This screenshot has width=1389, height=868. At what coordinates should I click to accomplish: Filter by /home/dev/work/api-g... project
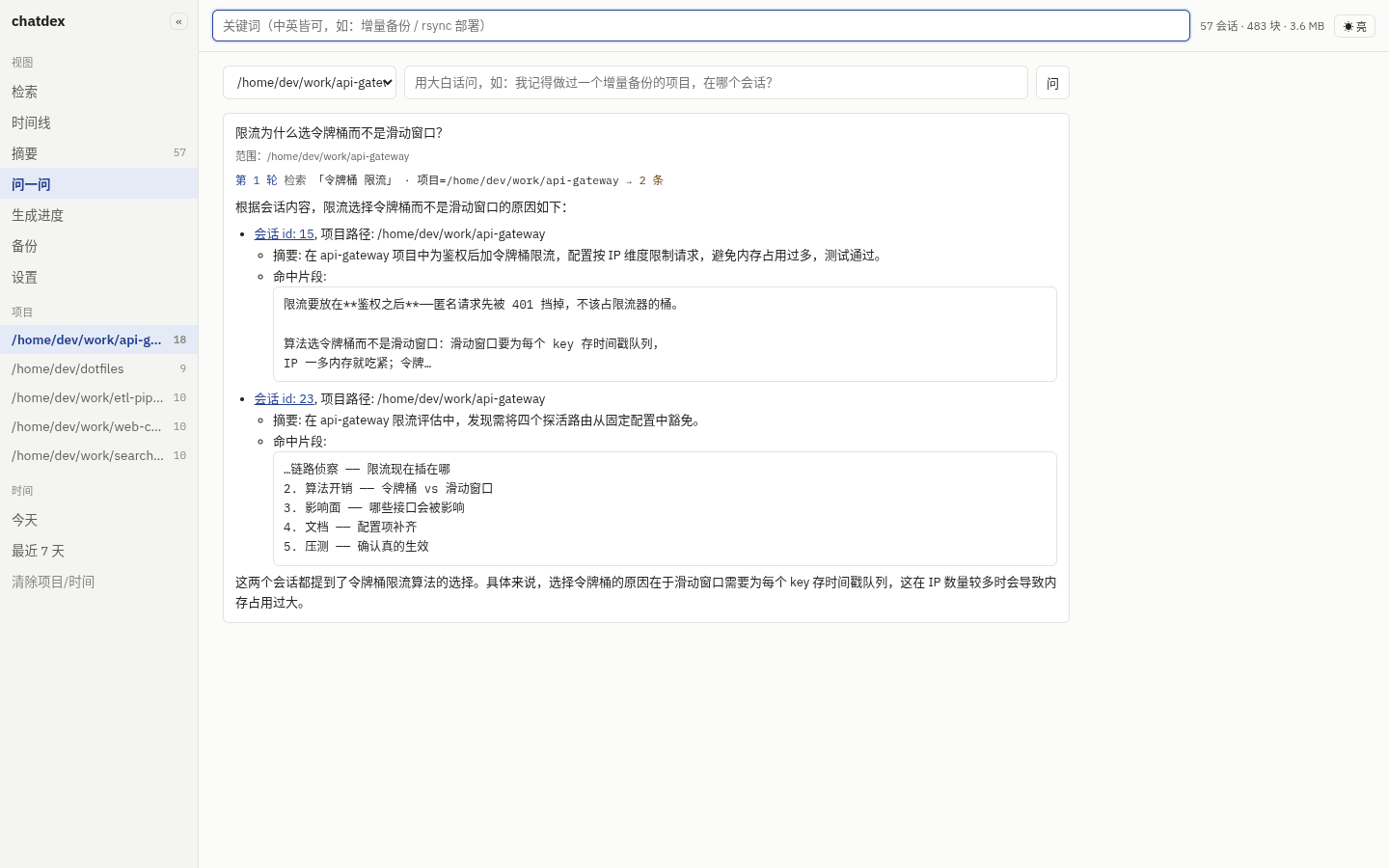pyautogui.click(x=98, y=339)
